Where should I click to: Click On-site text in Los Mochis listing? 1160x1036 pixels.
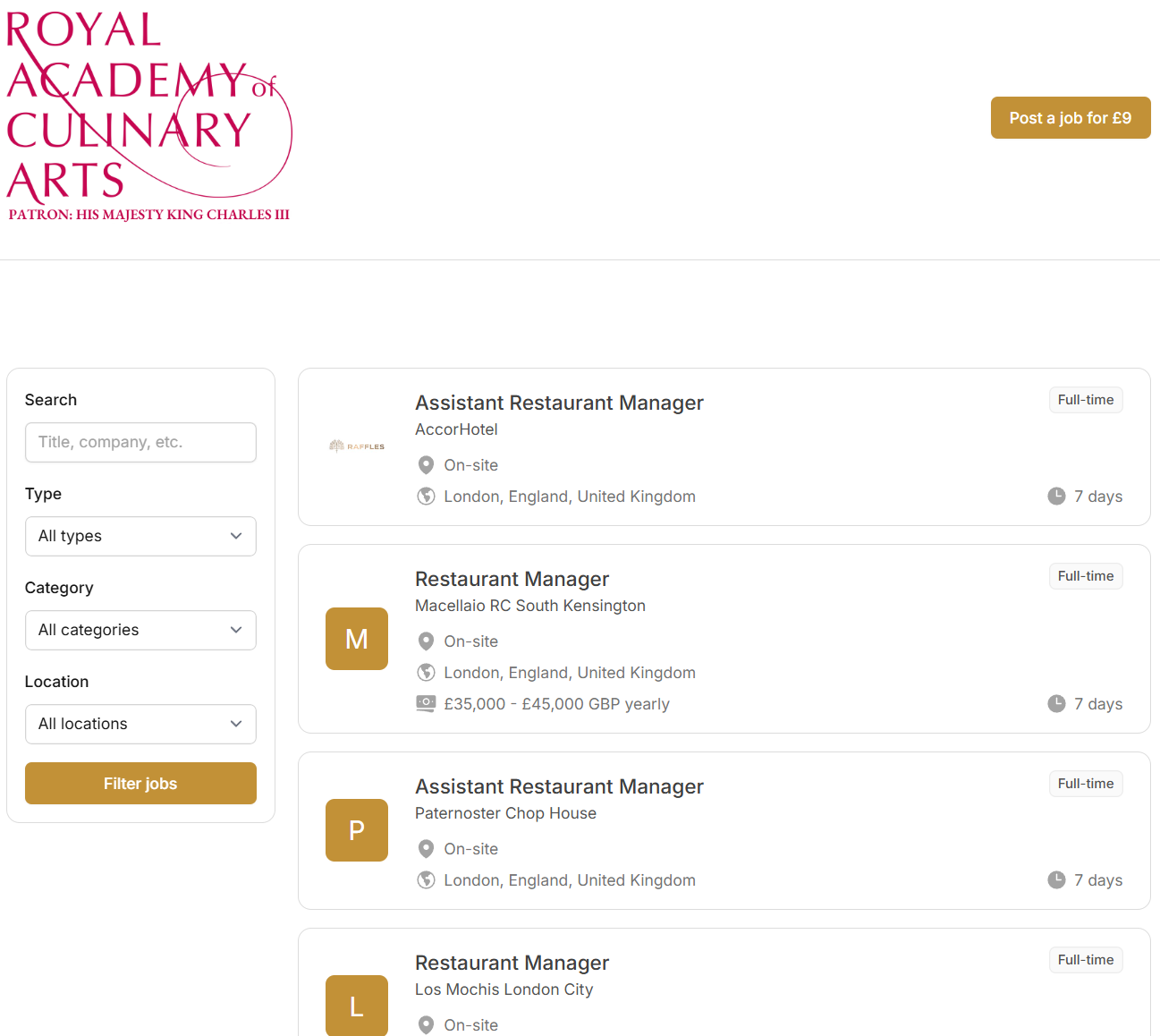(x=470, y=1025)
